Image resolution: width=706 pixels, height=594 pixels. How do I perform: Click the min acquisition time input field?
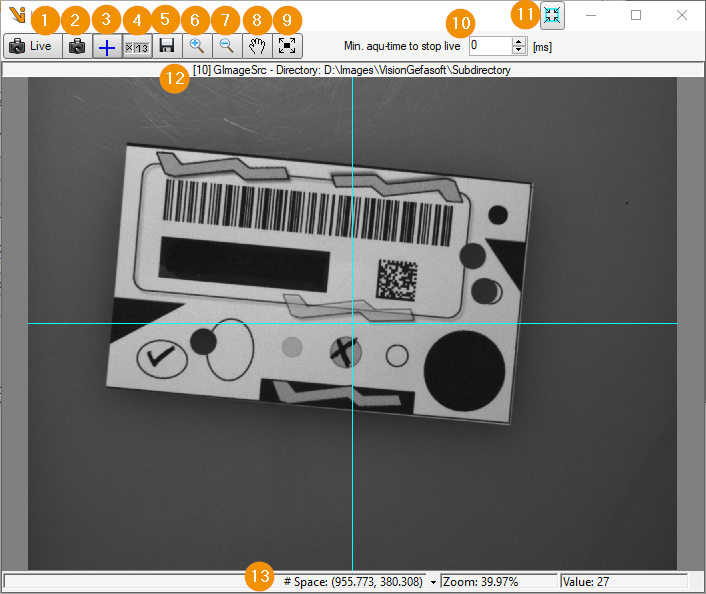(x=490, y=46)
